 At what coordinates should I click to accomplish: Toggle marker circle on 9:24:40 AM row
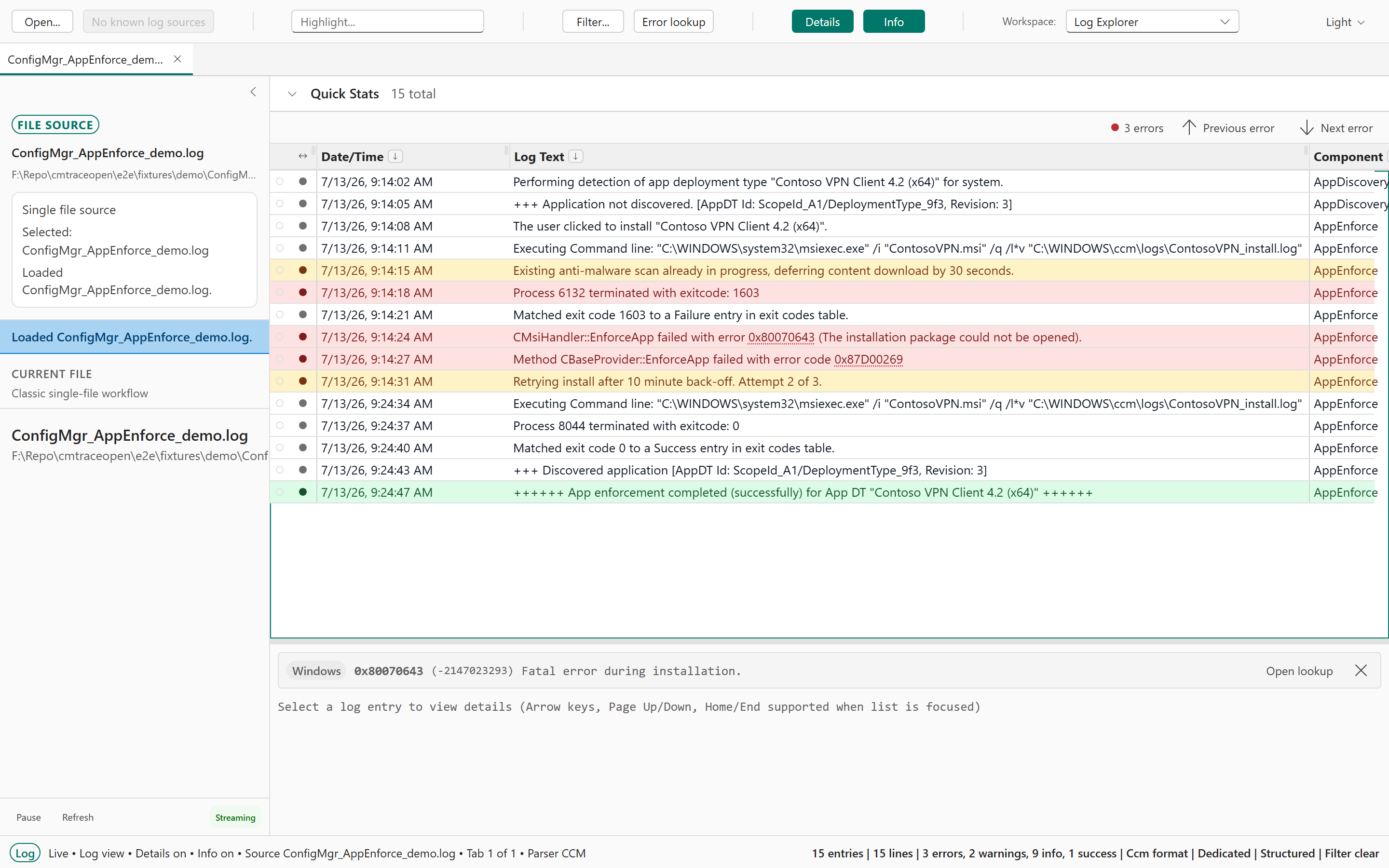pos(280,448)
